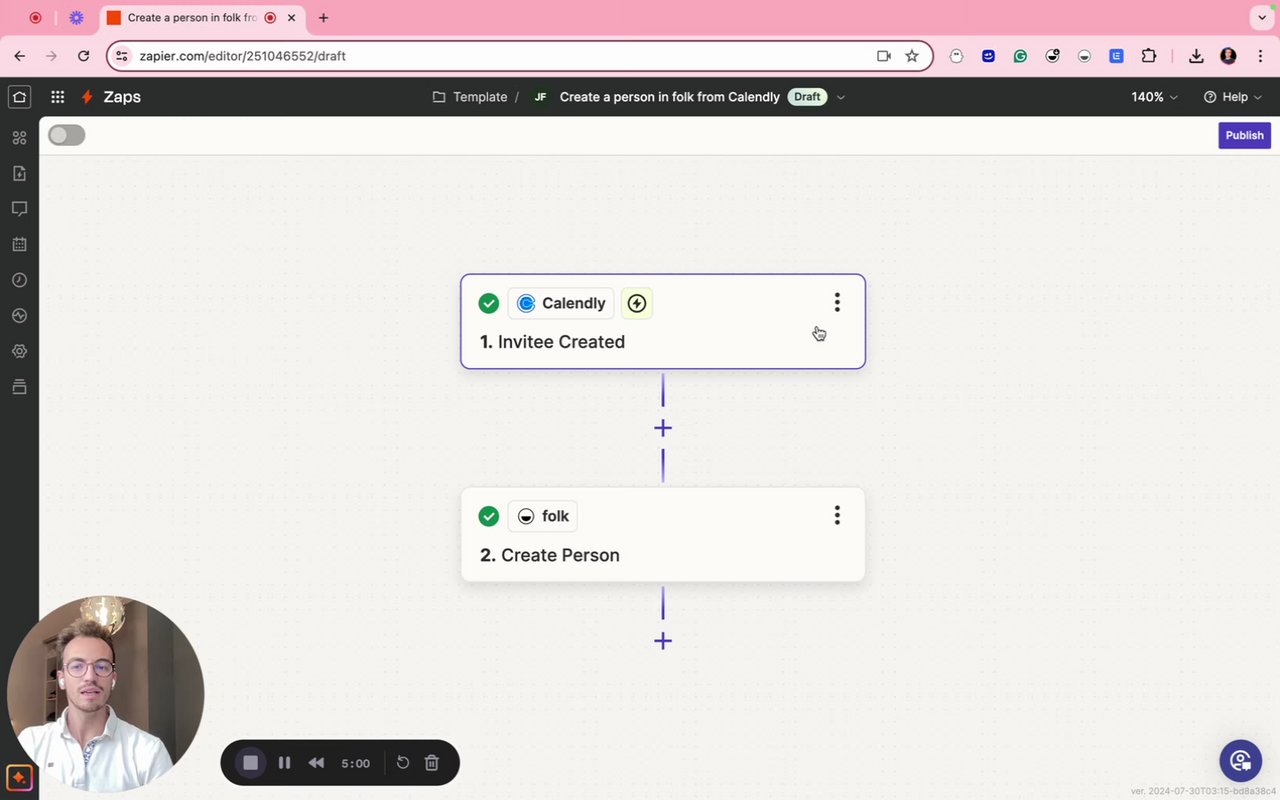Click the folk app chip
The height and width of the screenshot is (800, 1280).
pyautogui.click(x=543, y=516)
